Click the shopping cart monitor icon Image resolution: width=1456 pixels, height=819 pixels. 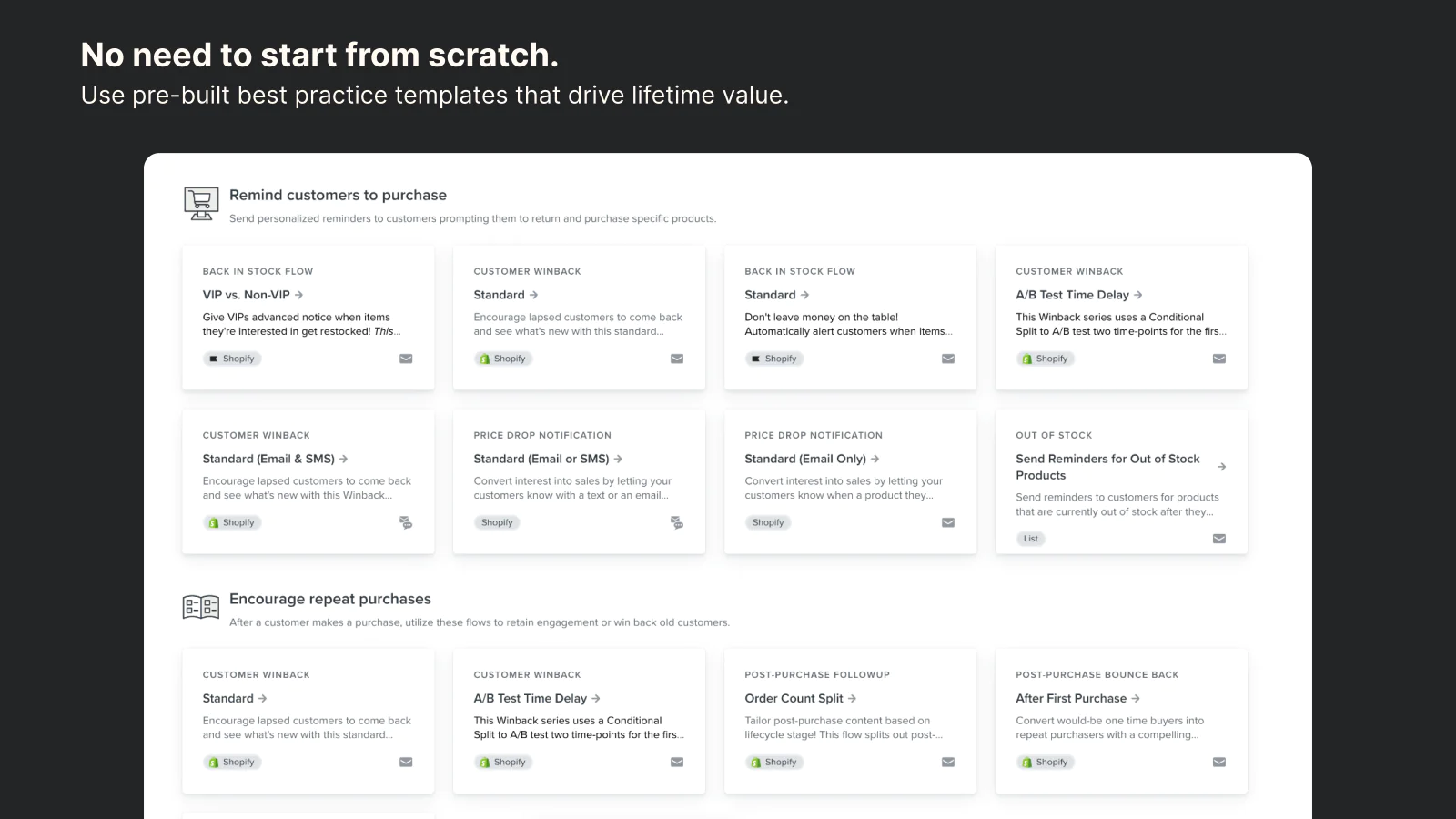tap(201, 203)
